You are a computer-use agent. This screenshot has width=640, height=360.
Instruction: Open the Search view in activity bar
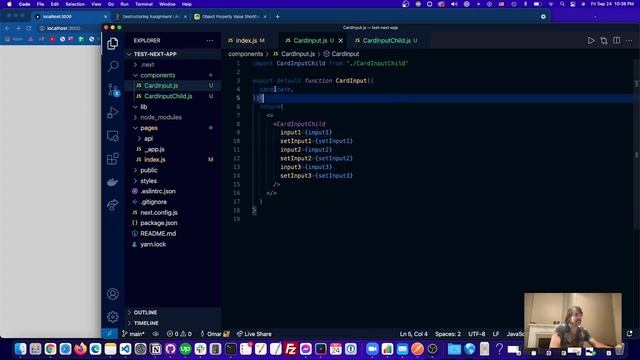coord(113,66)
